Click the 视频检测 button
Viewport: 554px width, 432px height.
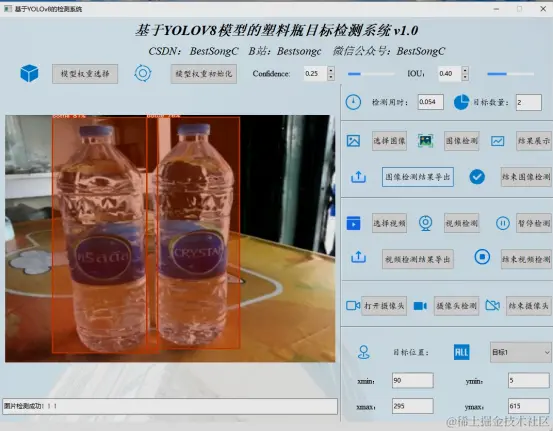click(462, 223)
